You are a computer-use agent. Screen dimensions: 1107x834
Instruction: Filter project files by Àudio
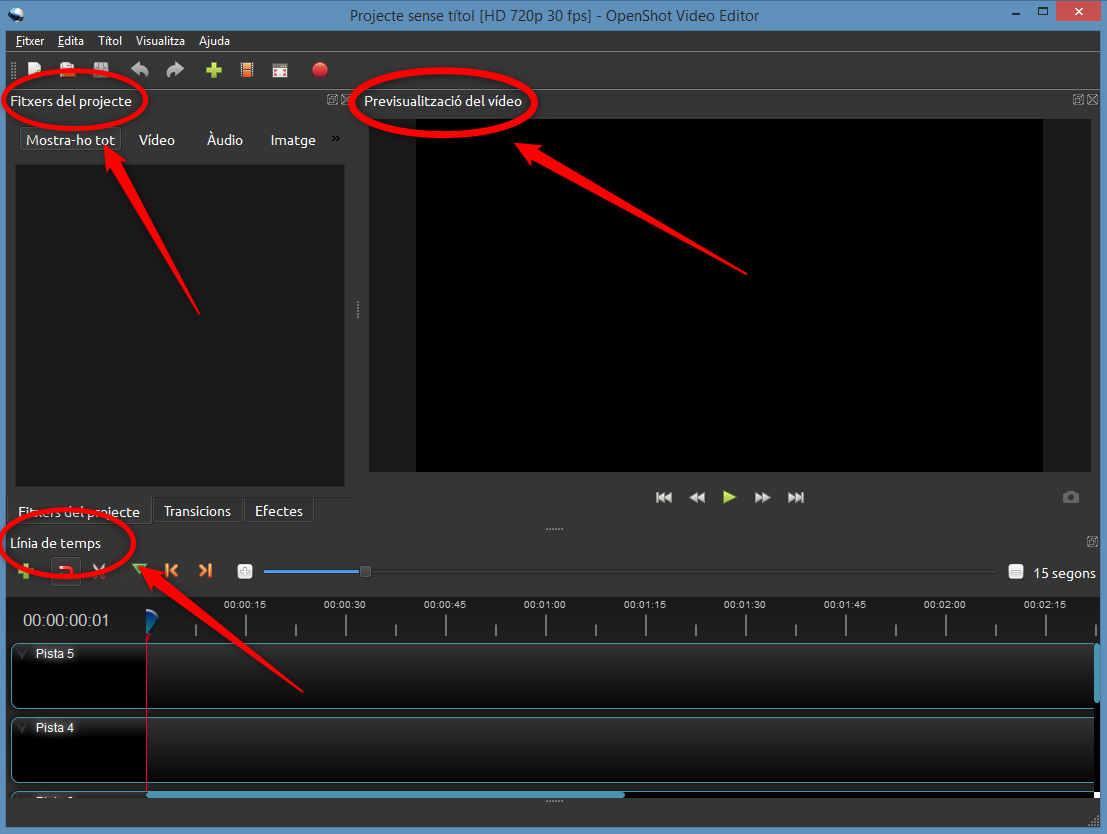(225, 140)
